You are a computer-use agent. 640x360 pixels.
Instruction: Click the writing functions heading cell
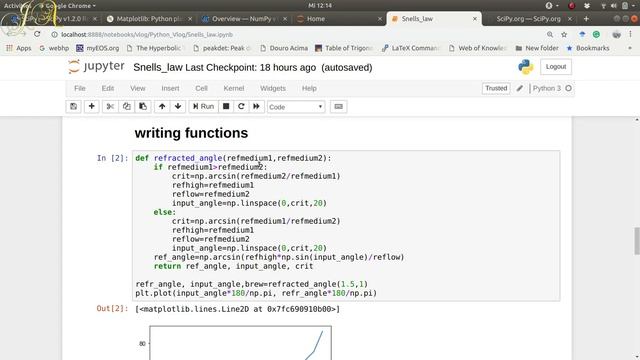coord(191,133)
